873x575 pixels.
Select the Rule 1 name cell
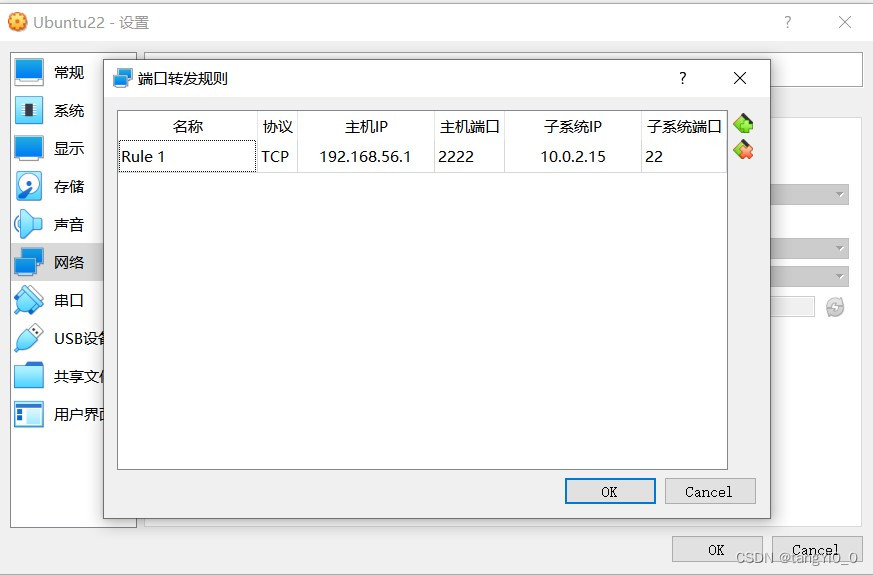coord(188,156)
